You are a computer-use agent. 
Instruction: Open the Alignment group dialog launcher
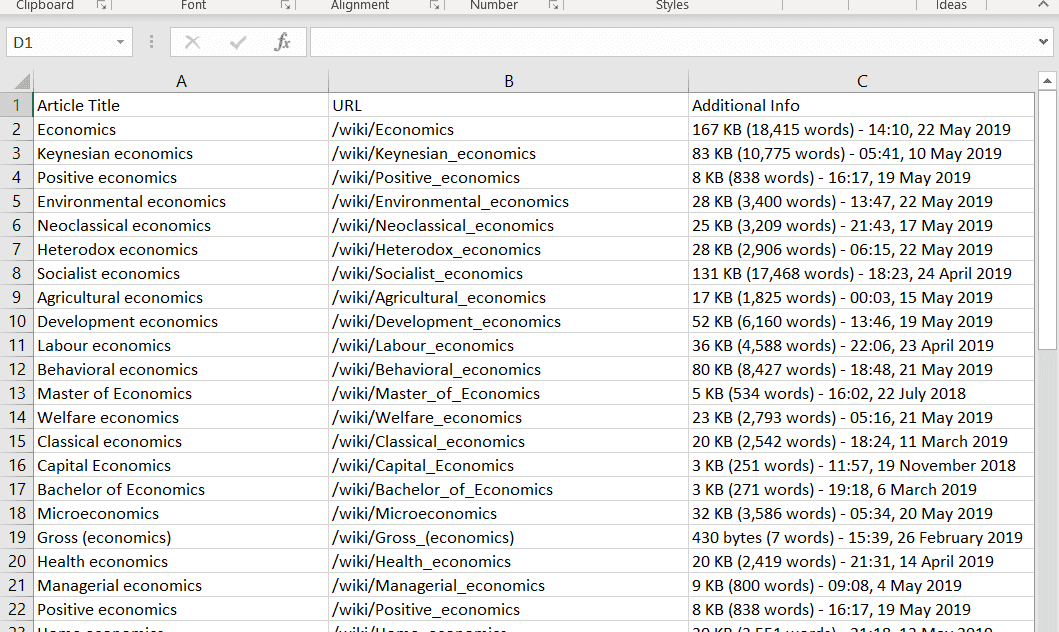pyautogui.click(x=435, y=5)
